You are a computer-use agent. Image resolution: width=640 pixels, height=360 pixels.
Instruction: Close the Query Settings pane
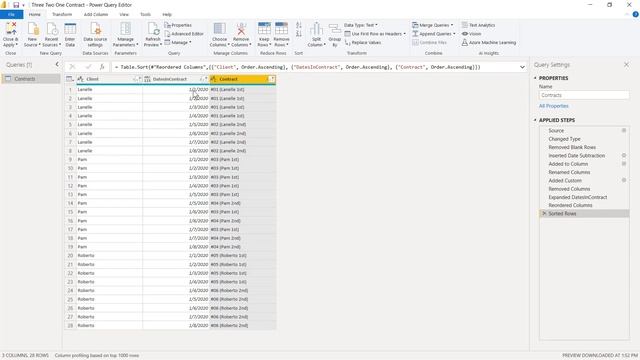tap(626, 64)
